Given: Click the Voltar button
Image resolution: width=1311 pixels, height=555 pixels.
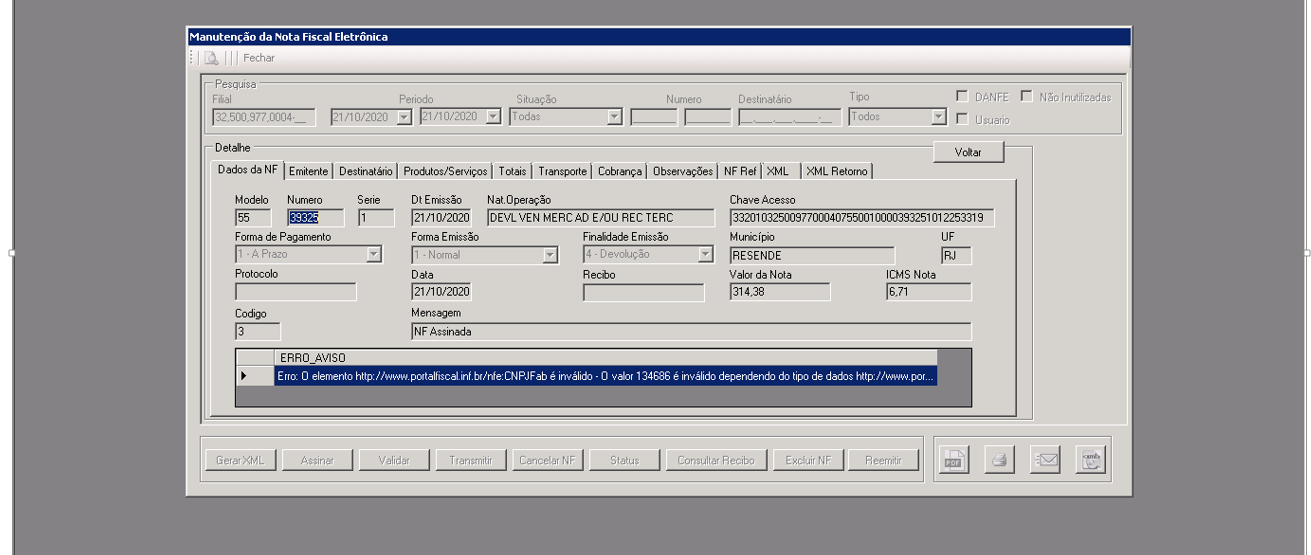Looking at the screenshot, I should point(967,152).
